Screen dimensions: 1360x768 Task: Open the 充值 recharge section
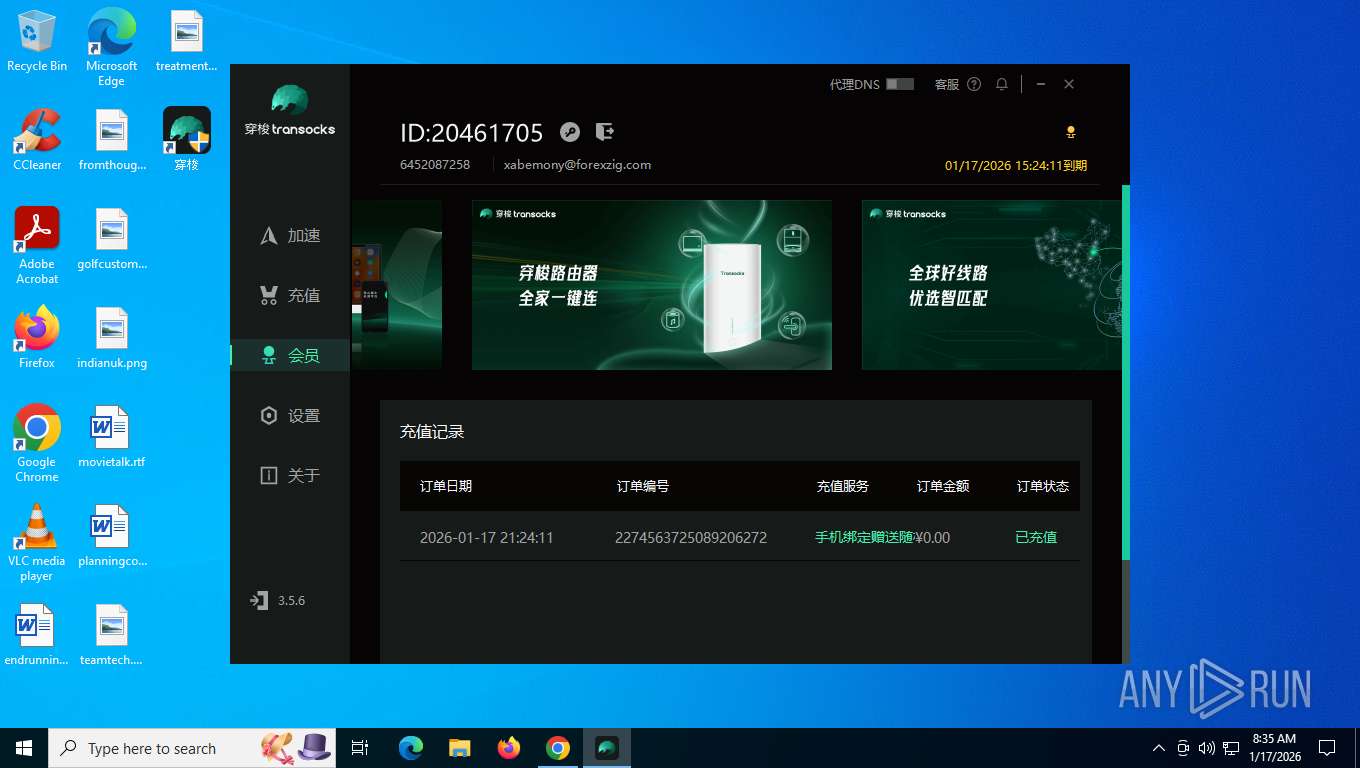click(x=290, y=295)
